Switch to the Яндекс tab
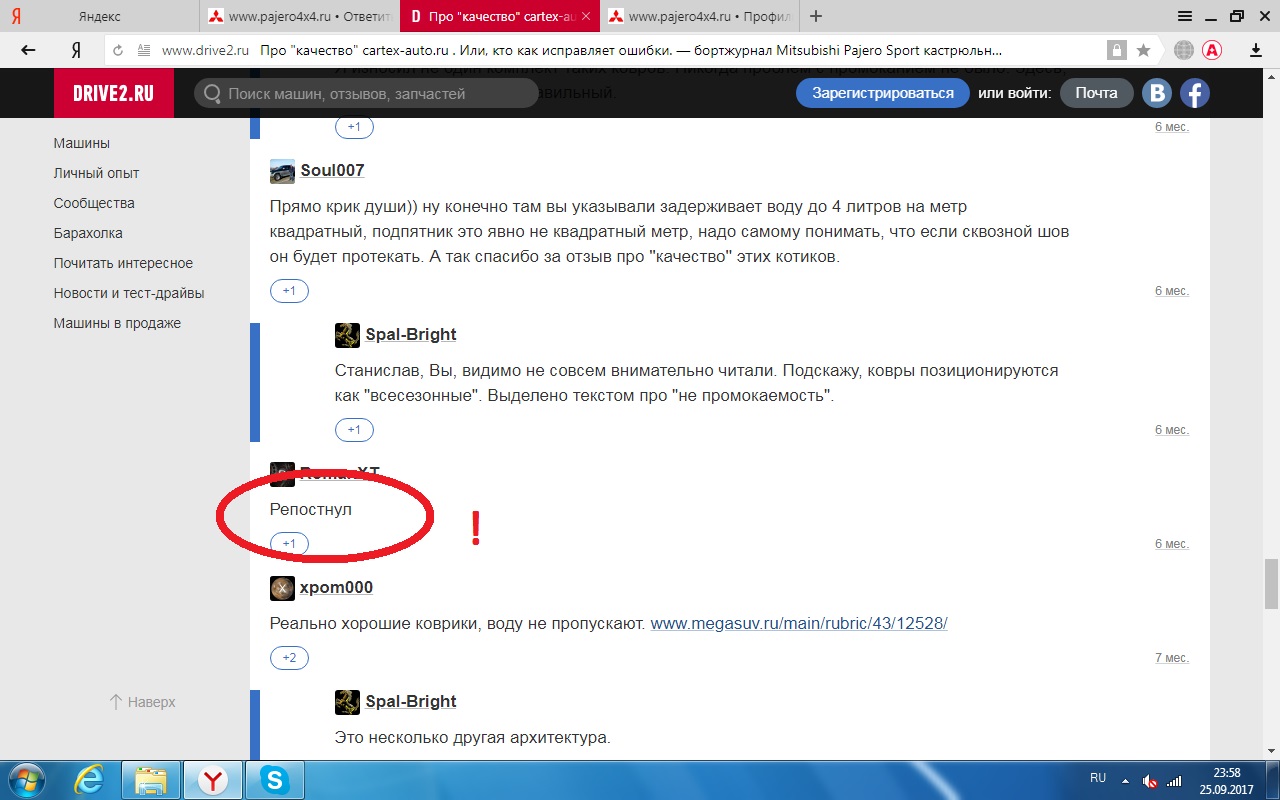Image resolution: width=1280 pixels, height=800 pixels. (100, 16)
